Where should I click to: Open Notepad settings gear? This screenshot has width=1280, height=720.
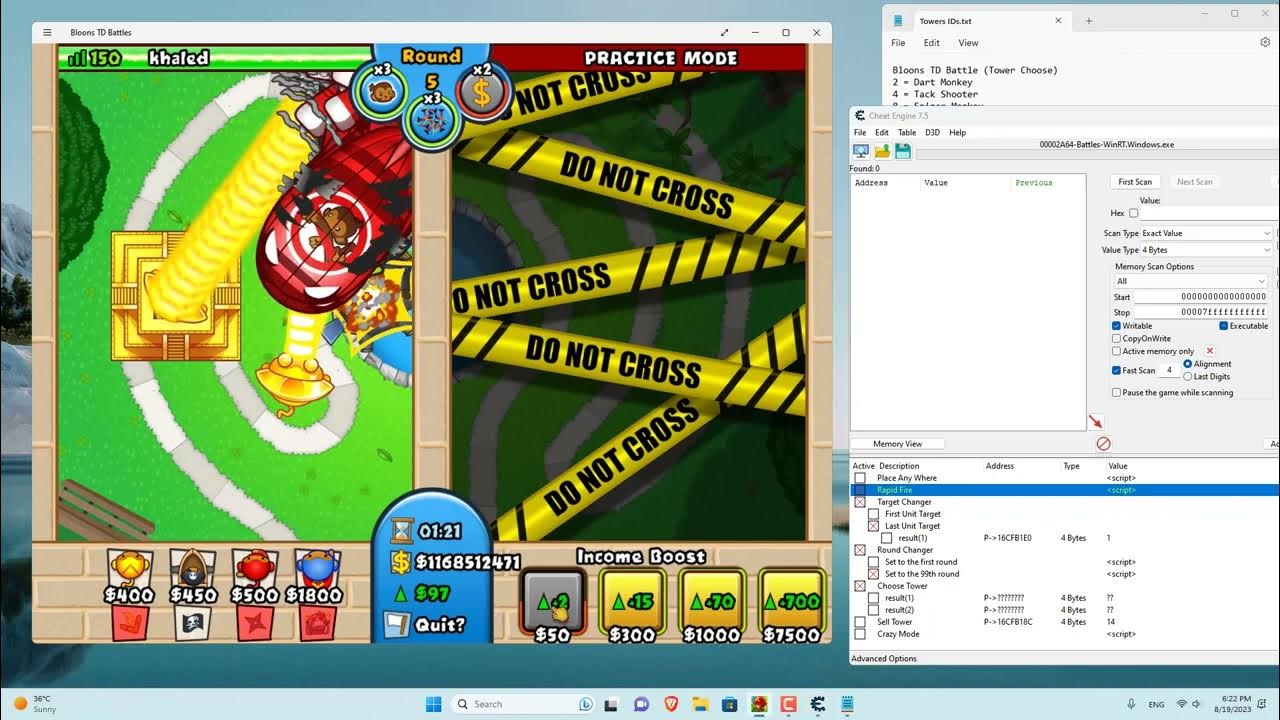[x=1265, y=43]
